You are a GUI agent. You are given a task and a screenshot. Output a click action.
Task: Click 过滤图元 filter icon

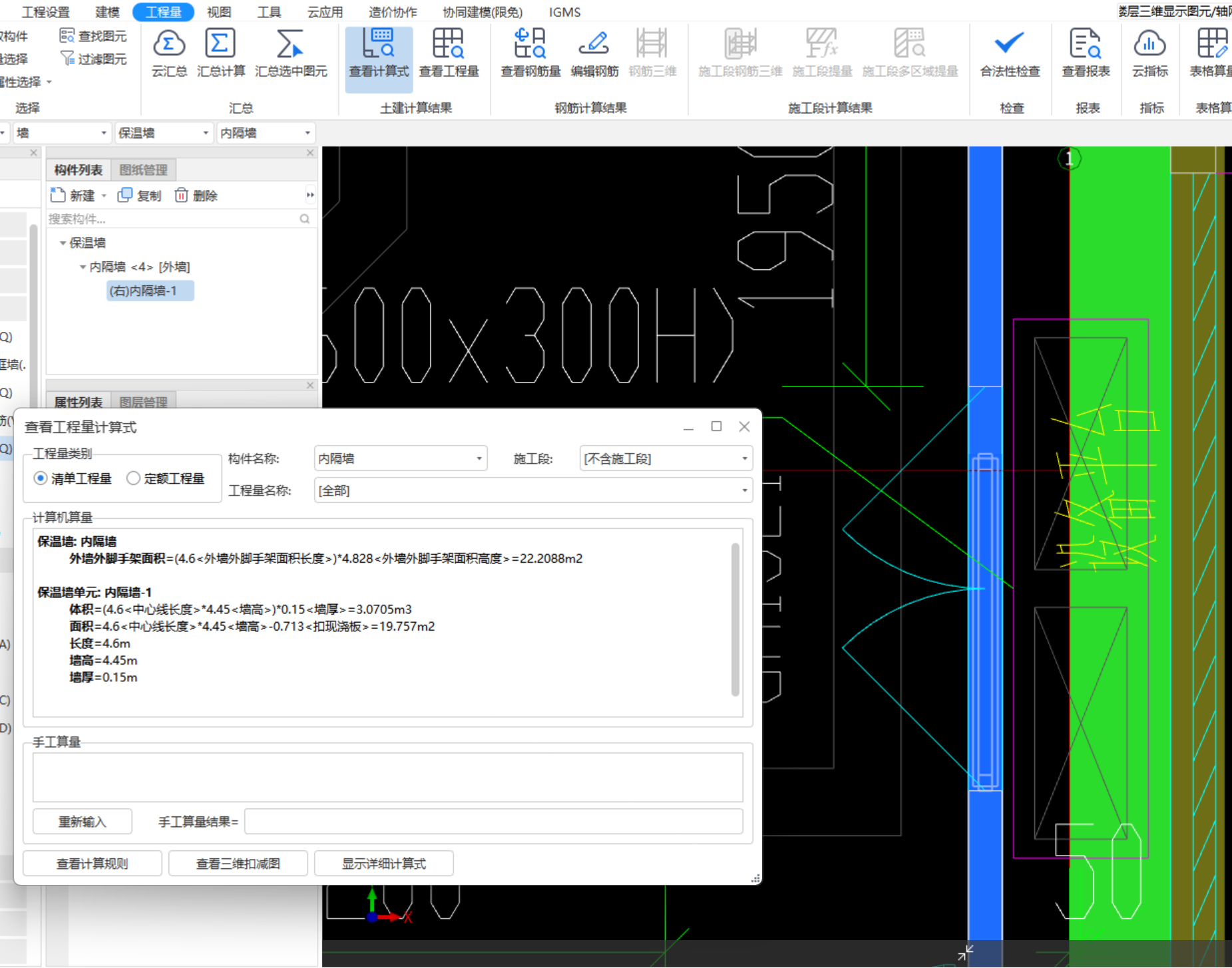coord(93,59)
